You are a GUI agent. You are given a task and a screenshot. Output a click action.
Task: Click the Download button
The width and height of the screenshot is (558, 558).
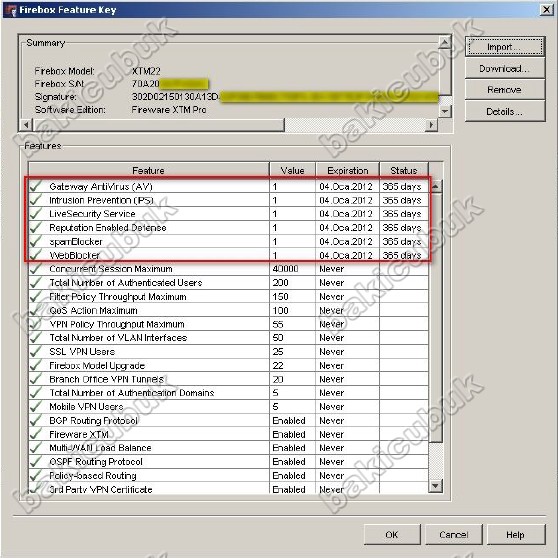505,68
